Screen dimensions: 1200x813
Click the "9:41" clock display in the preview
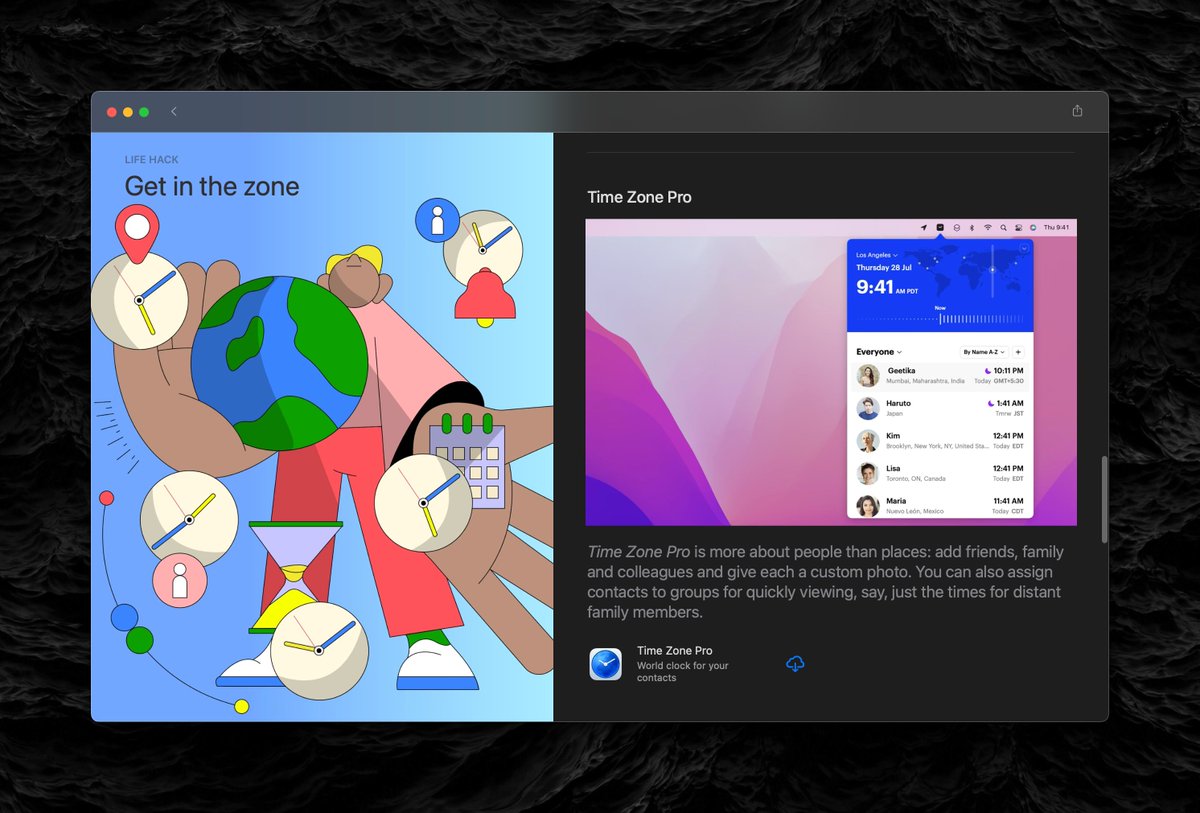876,287
